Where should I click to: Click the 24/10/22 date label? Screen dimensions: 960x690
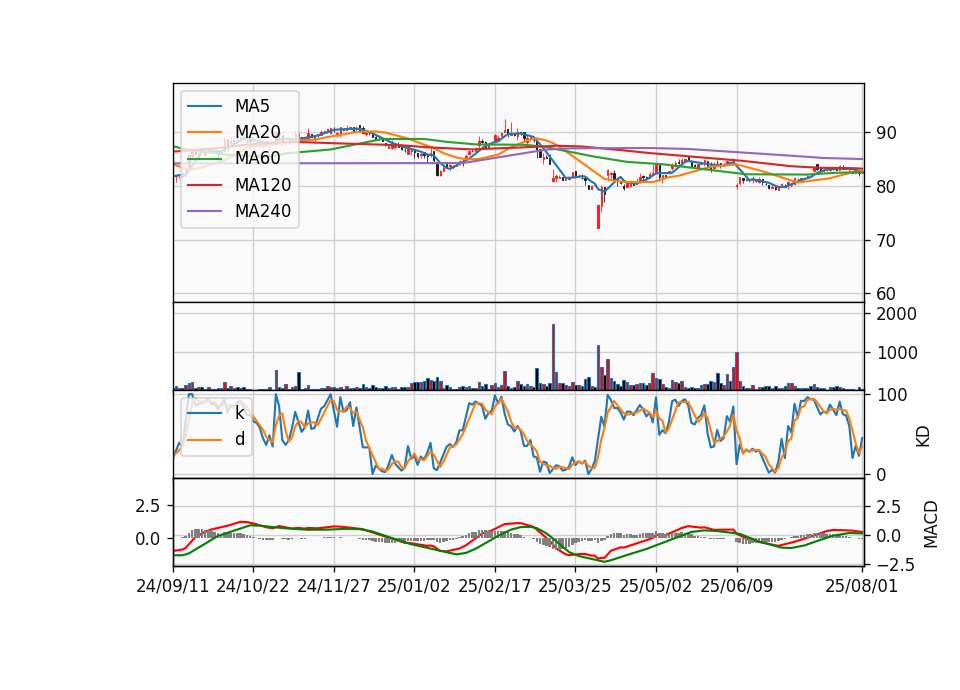(253, 586)
